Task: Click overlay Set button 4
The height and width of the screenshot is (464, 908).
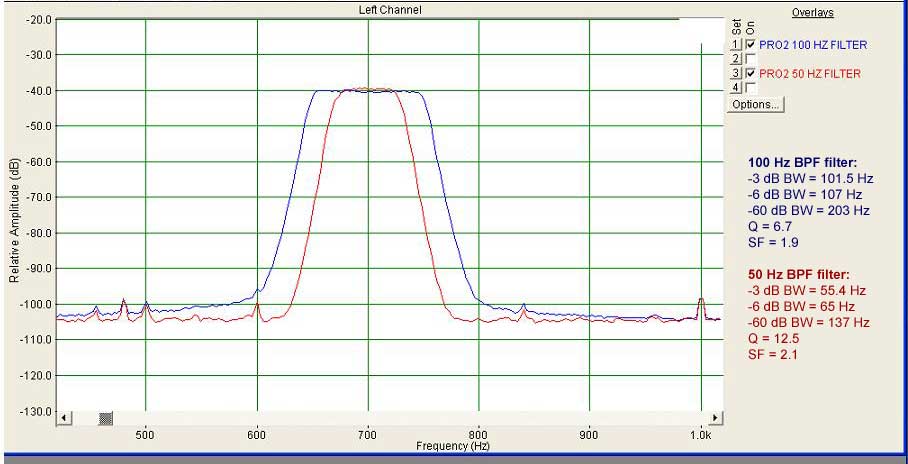Action: (x=736, y=87)
